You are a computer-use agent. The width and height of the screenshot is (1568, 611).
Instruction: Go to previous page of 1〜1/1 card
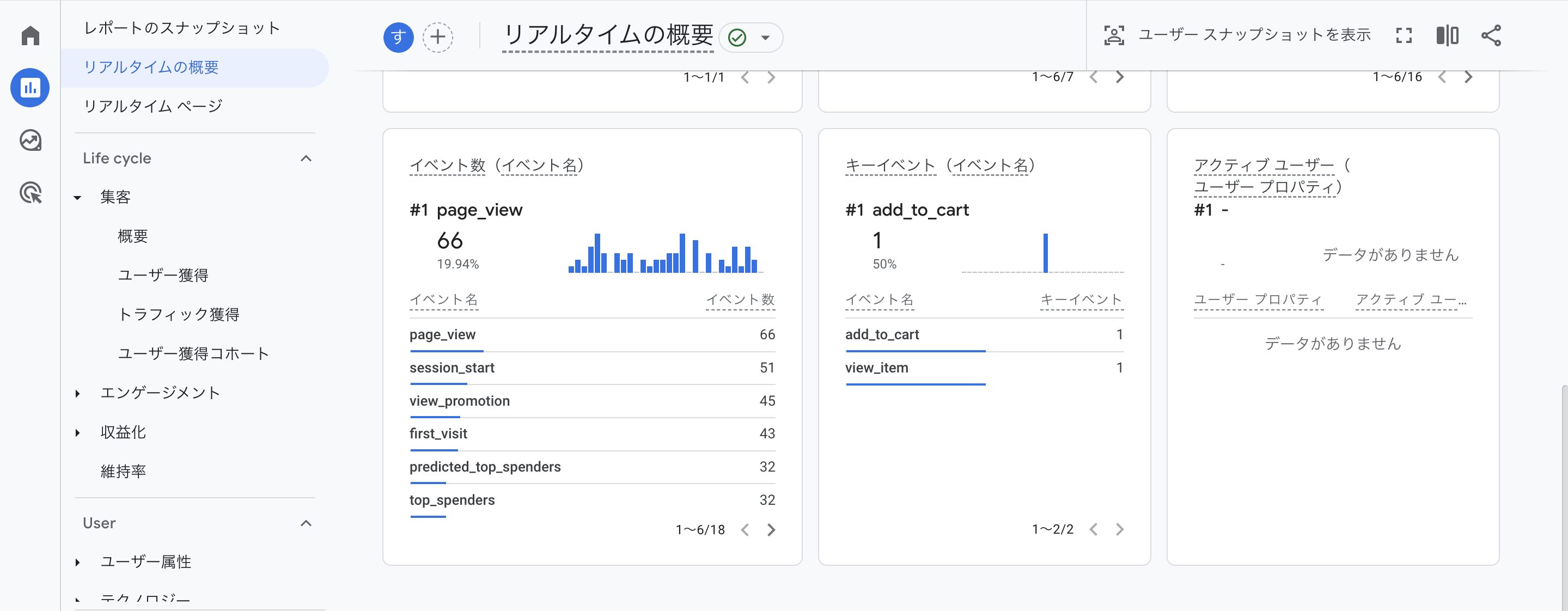tap(745, 77)
